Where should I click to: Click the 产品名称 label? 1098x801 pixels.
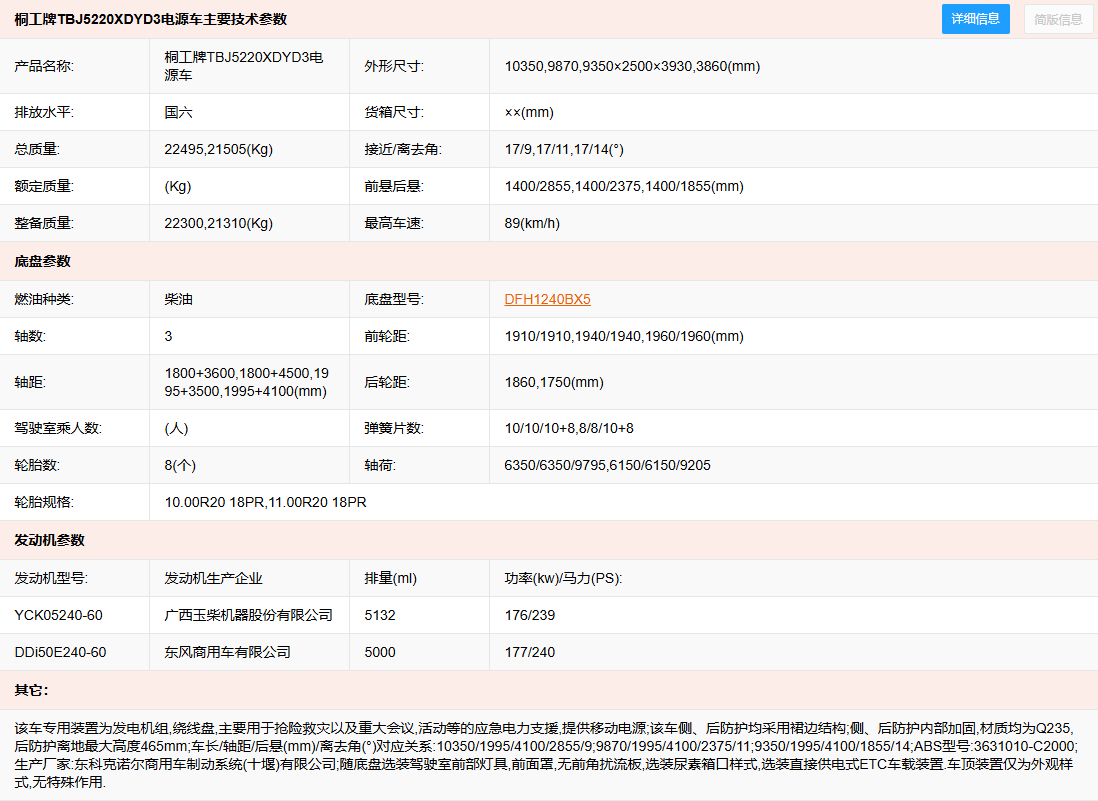coord(44,66)
